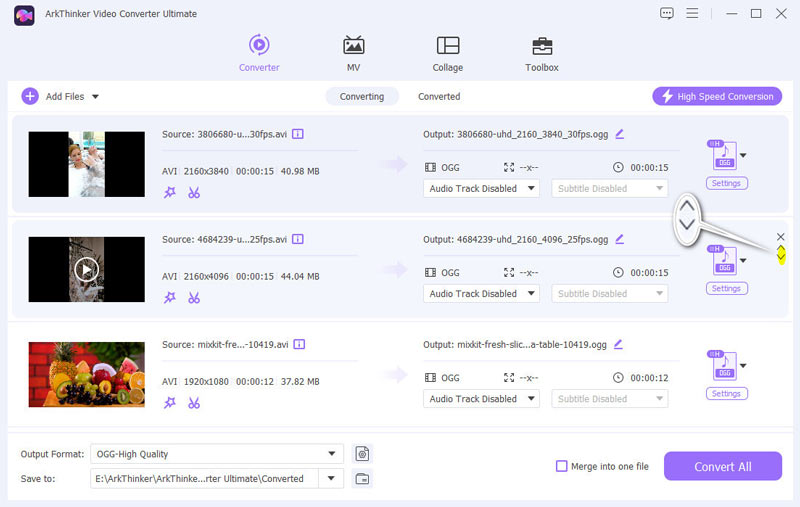
Task: Click source name mixkit-fre...-10419.avi
Action: [x=243, y=344]
